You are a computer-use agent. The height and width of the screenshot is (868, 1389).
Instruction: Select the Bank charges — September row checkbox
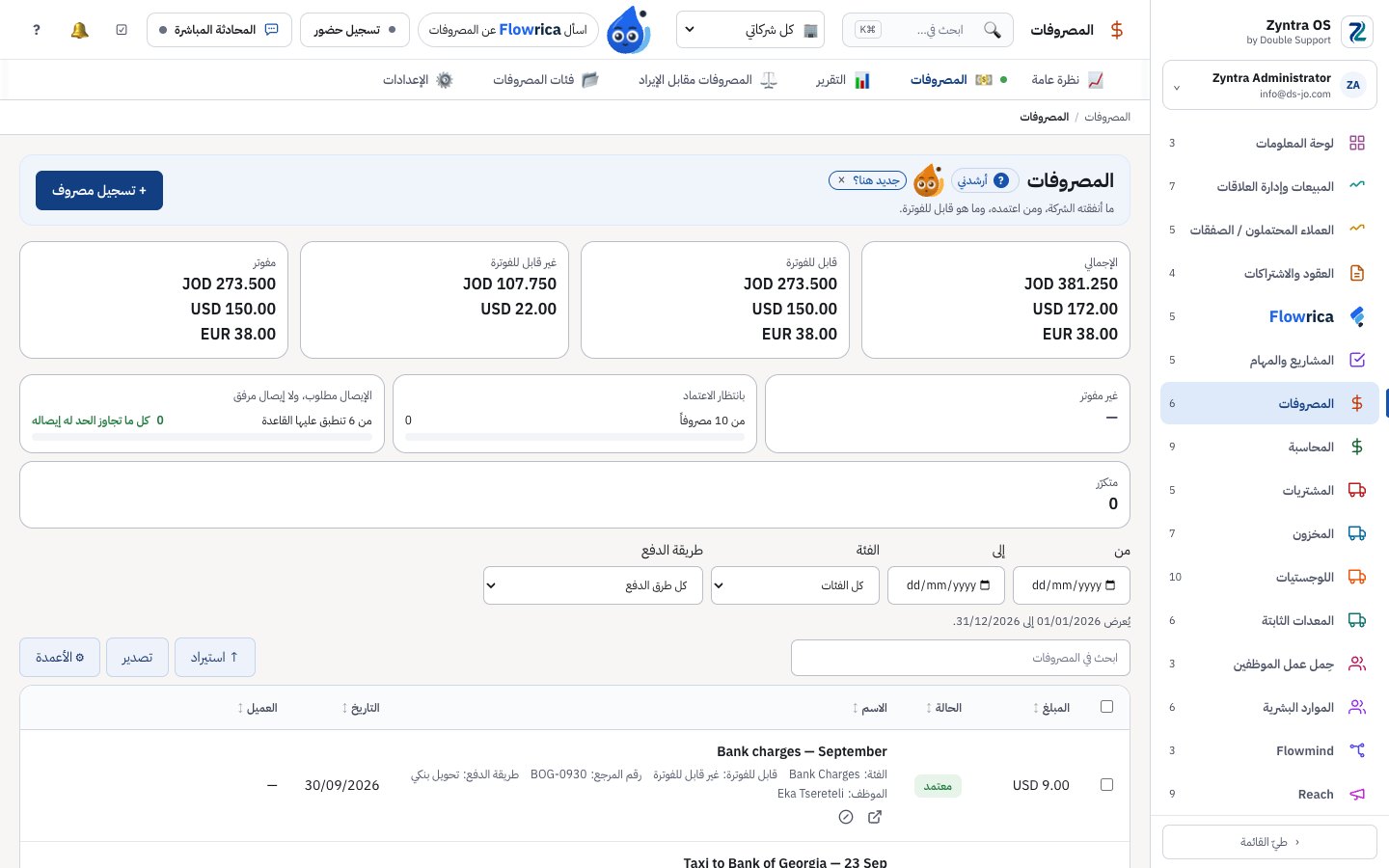coord(1106,785)
